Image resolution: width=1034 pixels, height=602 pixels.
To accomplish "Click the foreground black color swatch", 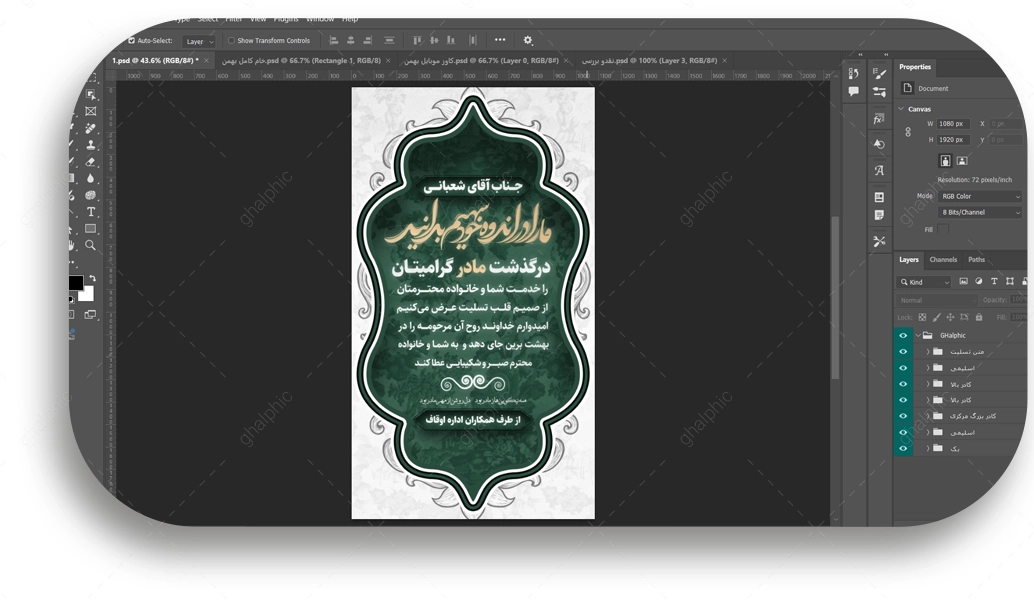I will pos(76,283).
